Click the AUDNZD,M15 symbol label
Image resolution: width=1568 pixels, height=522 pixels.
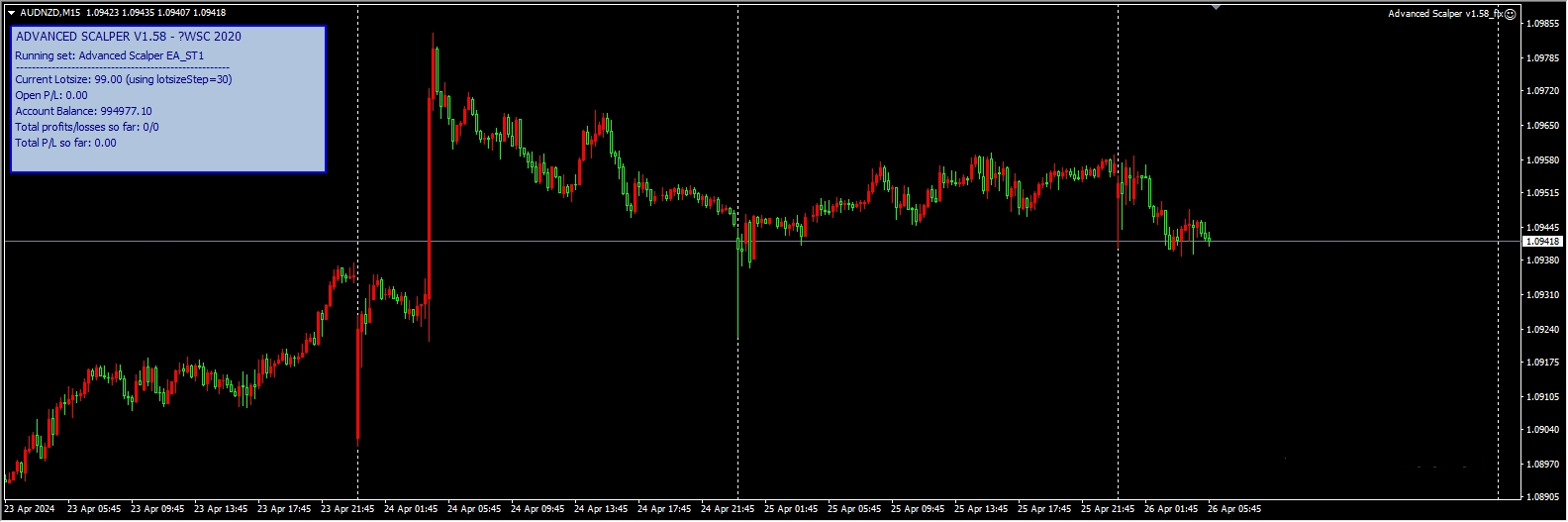point(50,13)
